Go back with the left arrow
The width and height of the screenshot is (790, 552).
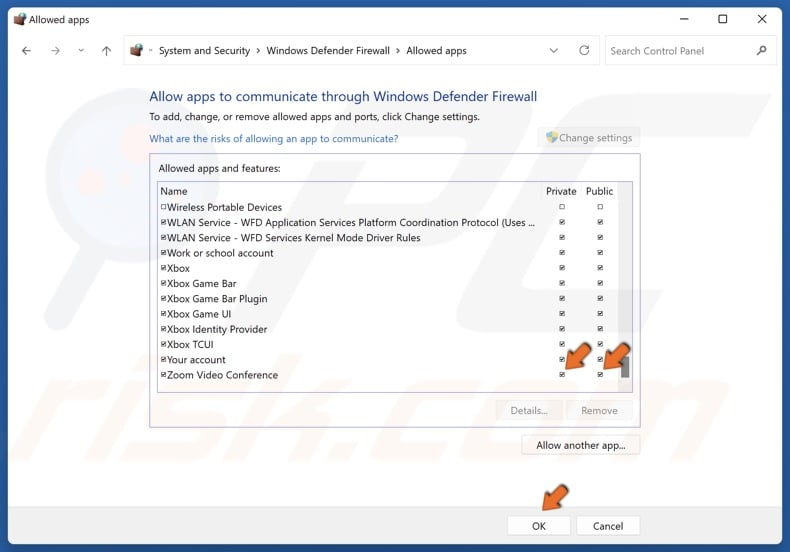click(x=26, y=51)
